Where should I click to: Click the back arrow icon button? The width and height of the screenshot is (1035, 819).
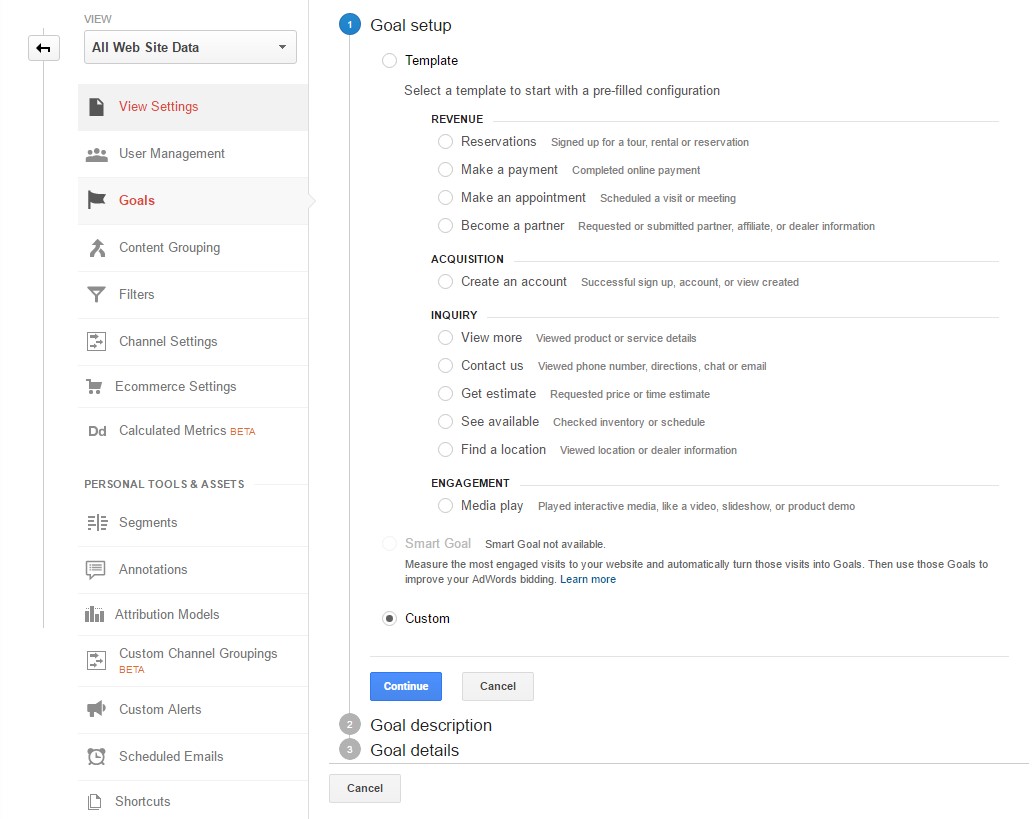tap(44, 48)
